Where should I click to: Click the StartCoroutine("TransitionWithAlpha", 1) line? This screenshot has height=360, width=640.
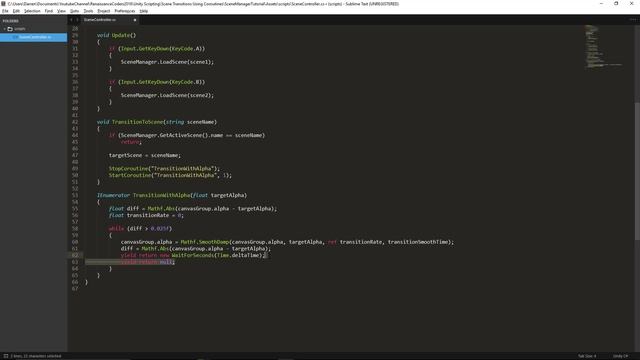click(170, 175)
